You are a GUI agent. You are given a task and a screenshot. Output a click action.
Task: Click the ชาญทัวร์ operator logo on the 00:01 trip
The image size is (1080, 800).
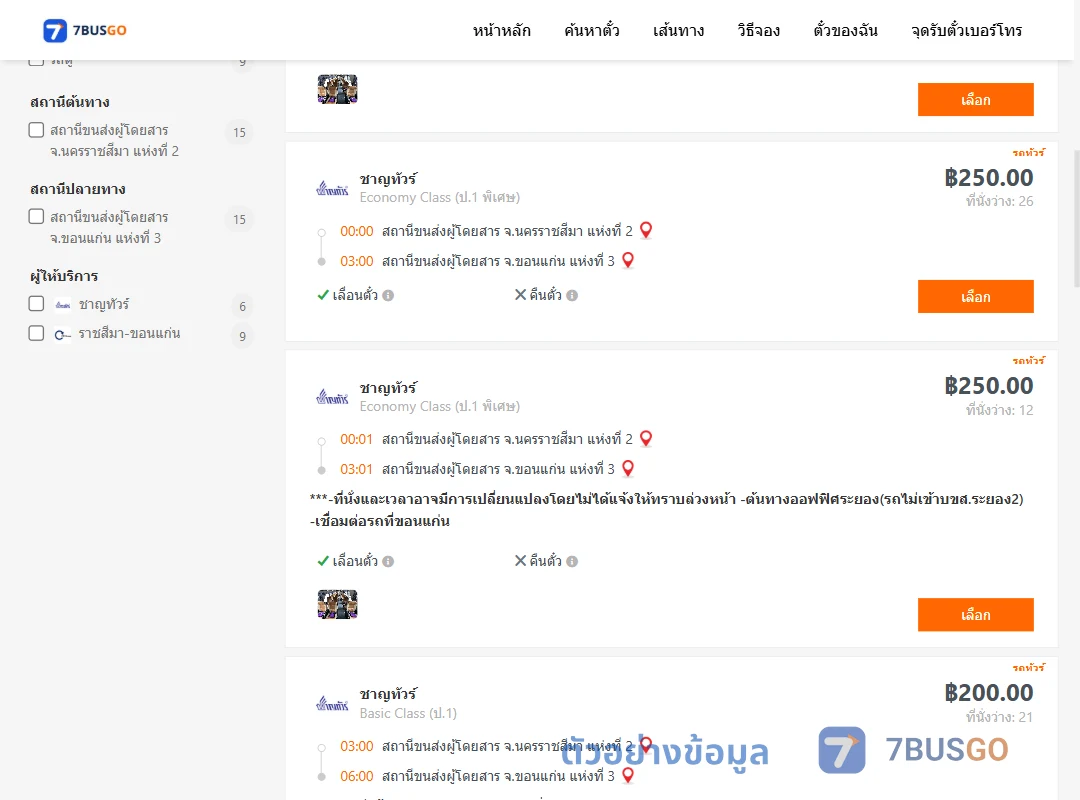pyautogui.click(x=332, y=397)
